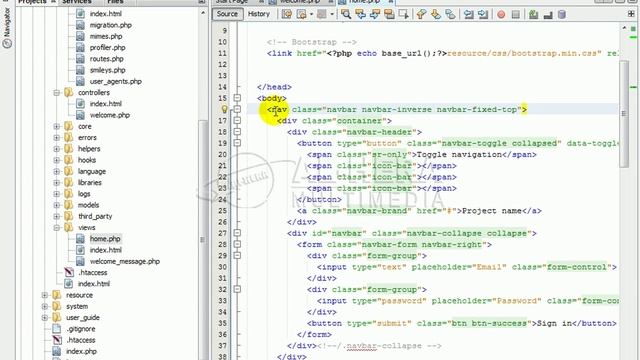
Task: Expand the hooks folder node
Action: coord(57,160)
